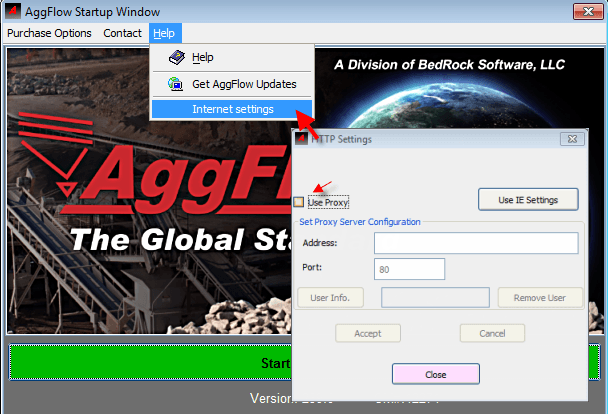Choose Get AggFlow Updates from the menu
Image resolution: width=608 pixels, height=414 pixels.
(x=244, y=85)
